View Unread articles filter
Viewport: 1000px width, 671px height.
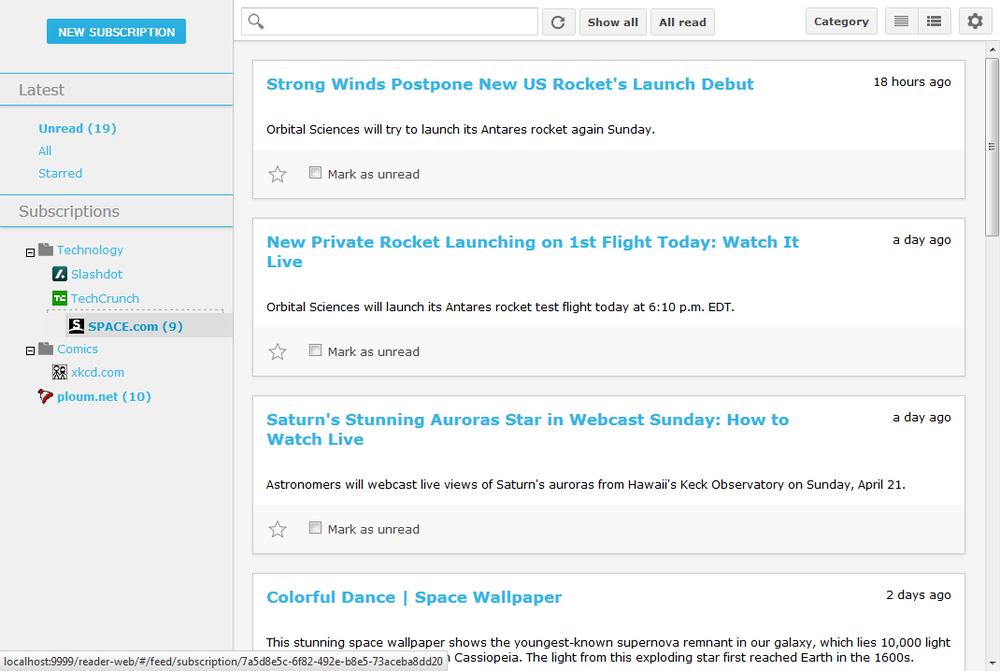coord(77,128)
